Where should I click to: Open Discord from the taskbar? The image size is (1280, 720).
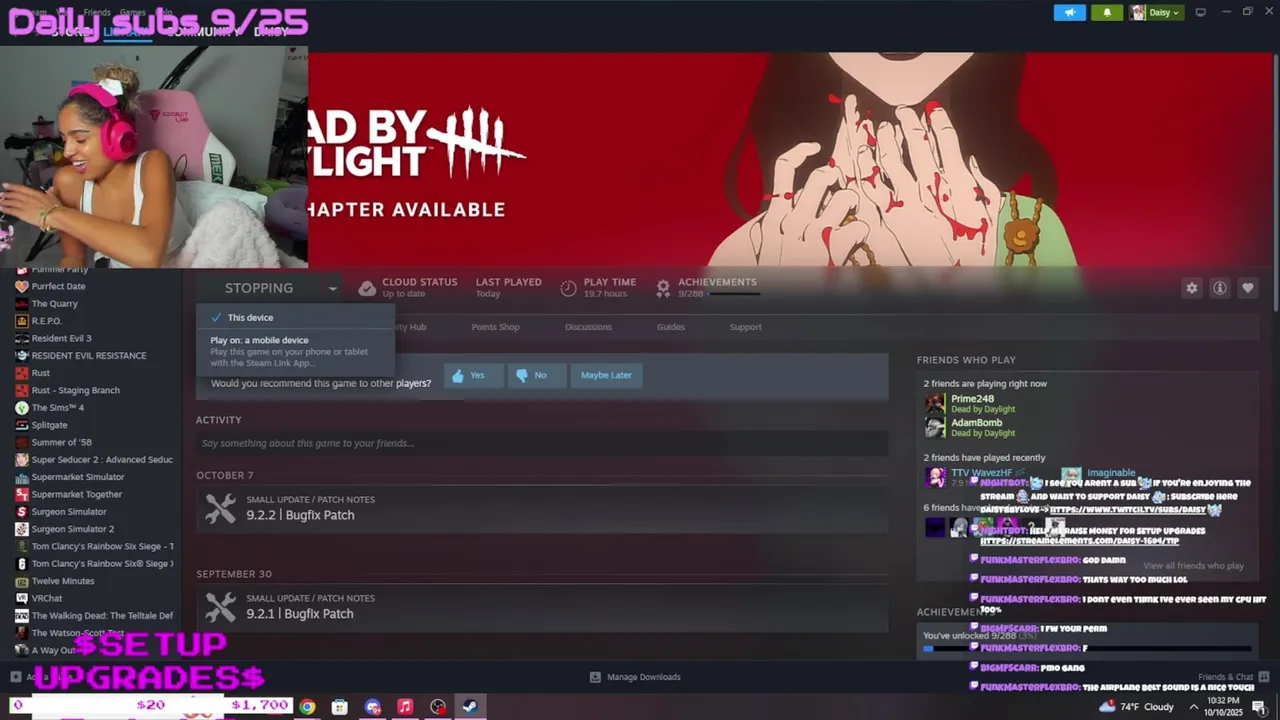click(373, 707)
